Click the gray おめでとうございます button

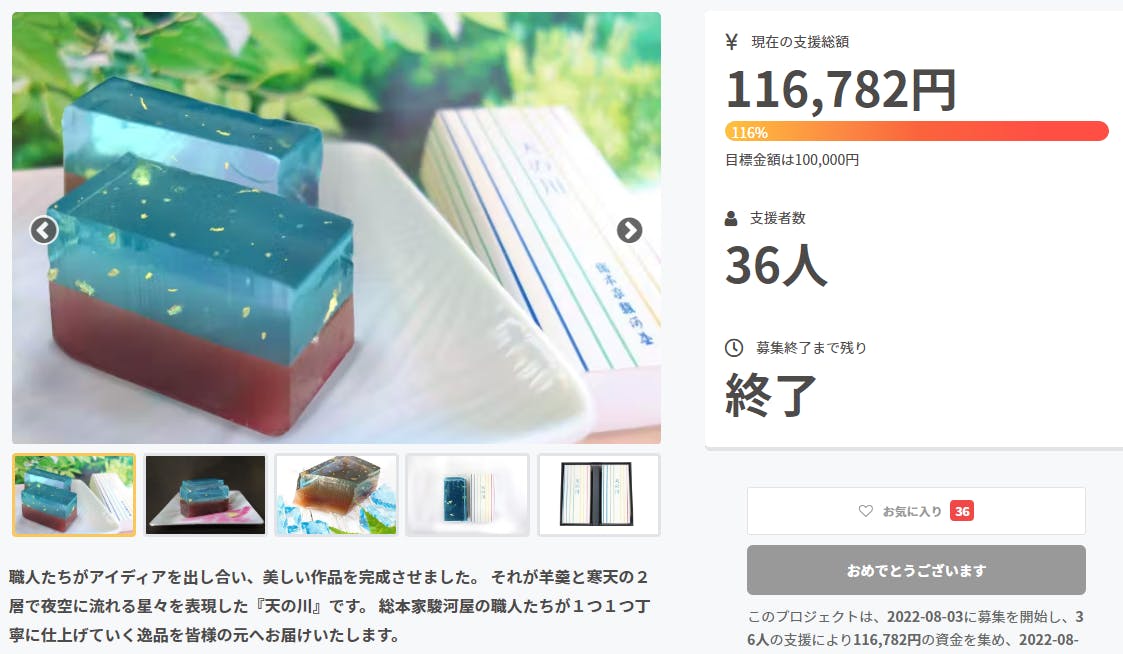click(x=916, y=570)
